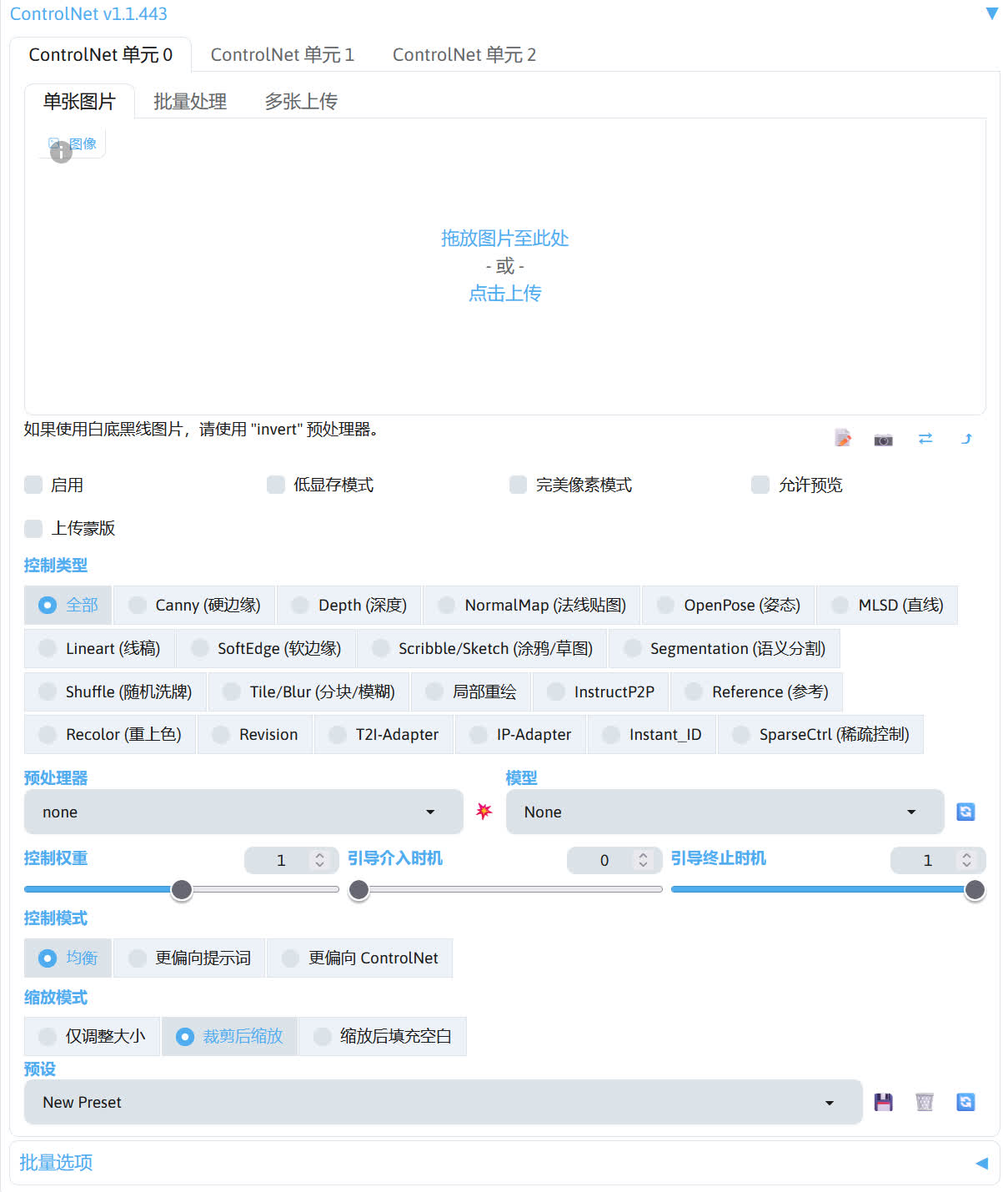Enable webcam capture with the camera icon

click(883, 437)
